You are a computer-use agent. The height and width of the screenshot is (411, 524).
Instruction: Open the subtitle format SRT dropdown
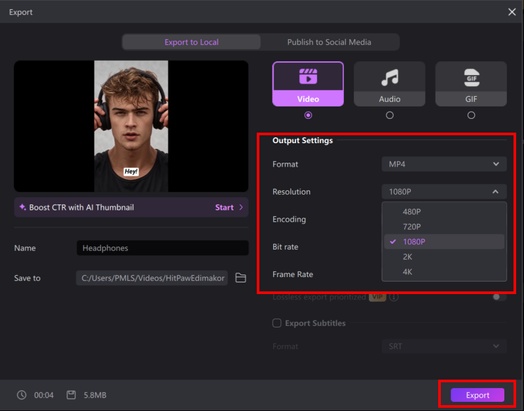click(x=444, y=346)
